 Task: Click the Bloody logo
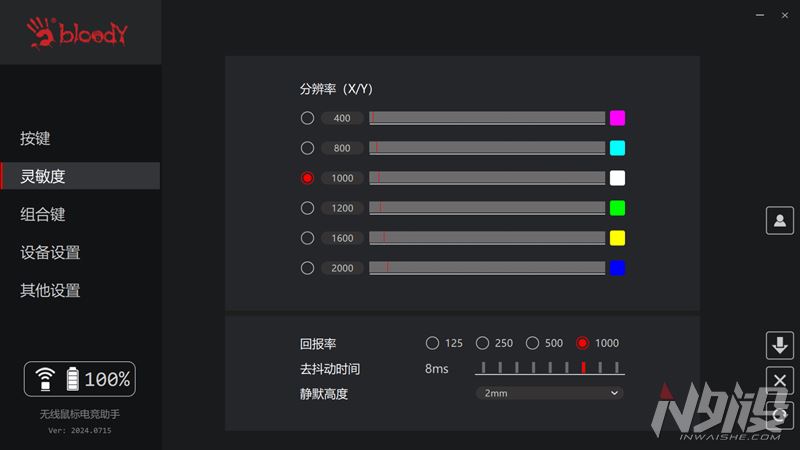coord(80,33)
